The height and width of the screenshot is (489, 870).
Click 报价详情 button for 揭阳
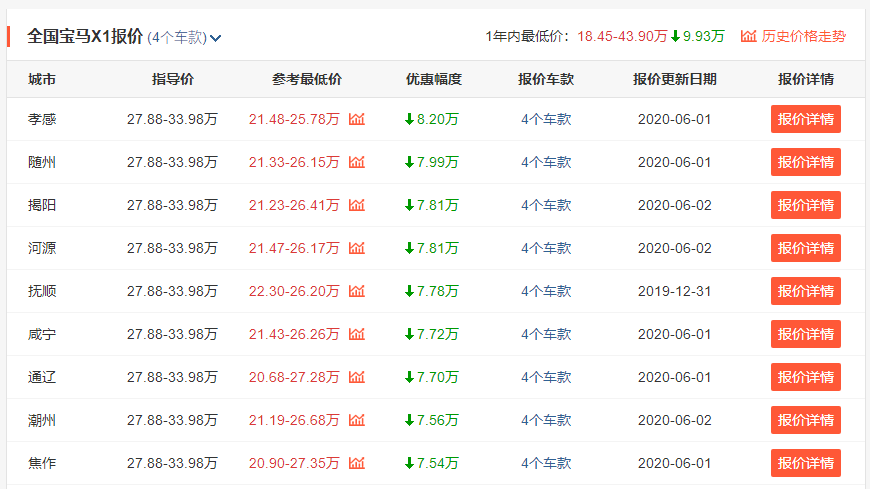tap(806, 205)
